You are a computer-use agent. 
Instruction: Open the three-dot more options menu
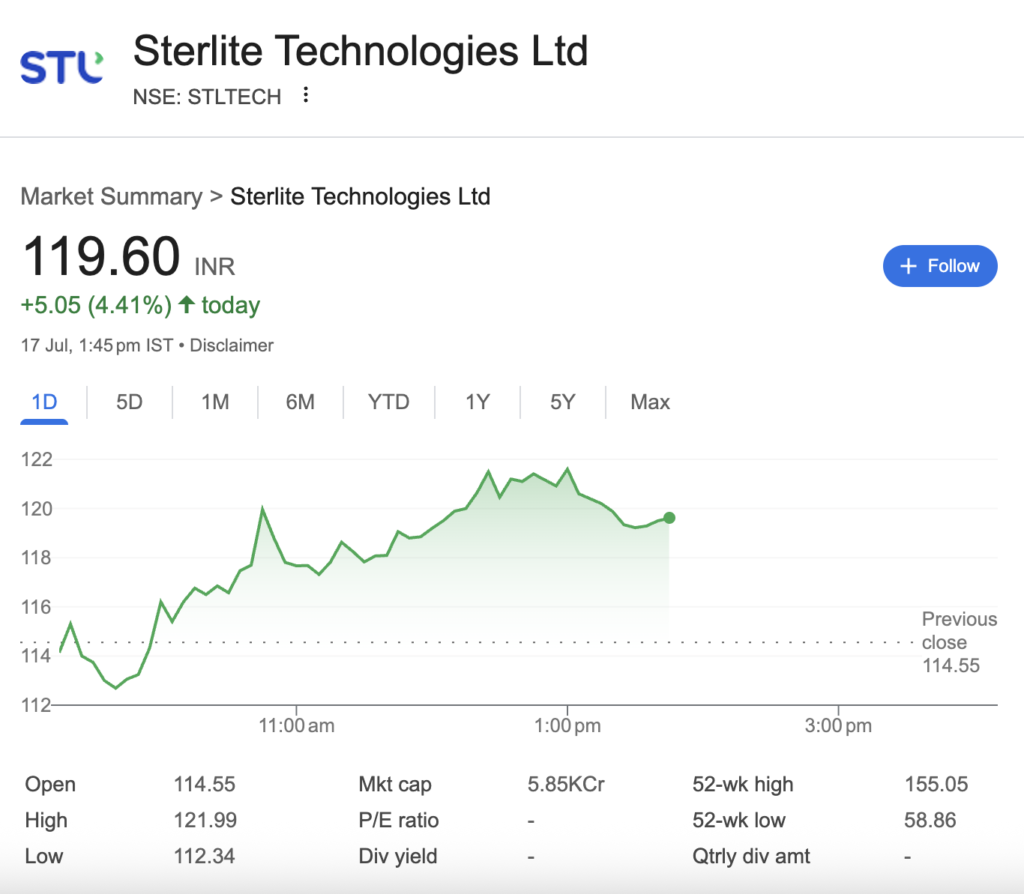305,95
